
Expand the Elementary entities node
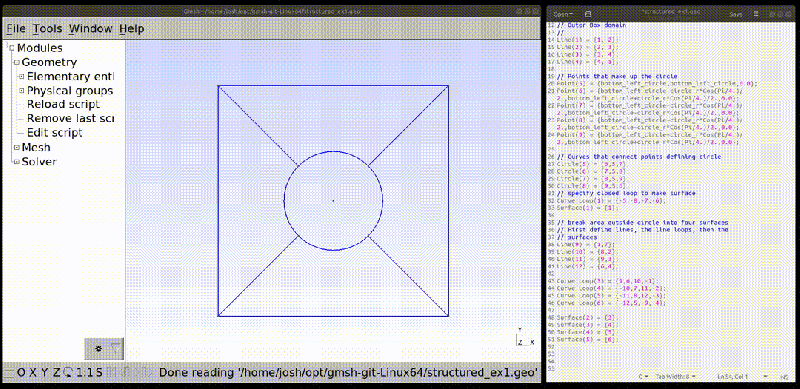[21, 77]
